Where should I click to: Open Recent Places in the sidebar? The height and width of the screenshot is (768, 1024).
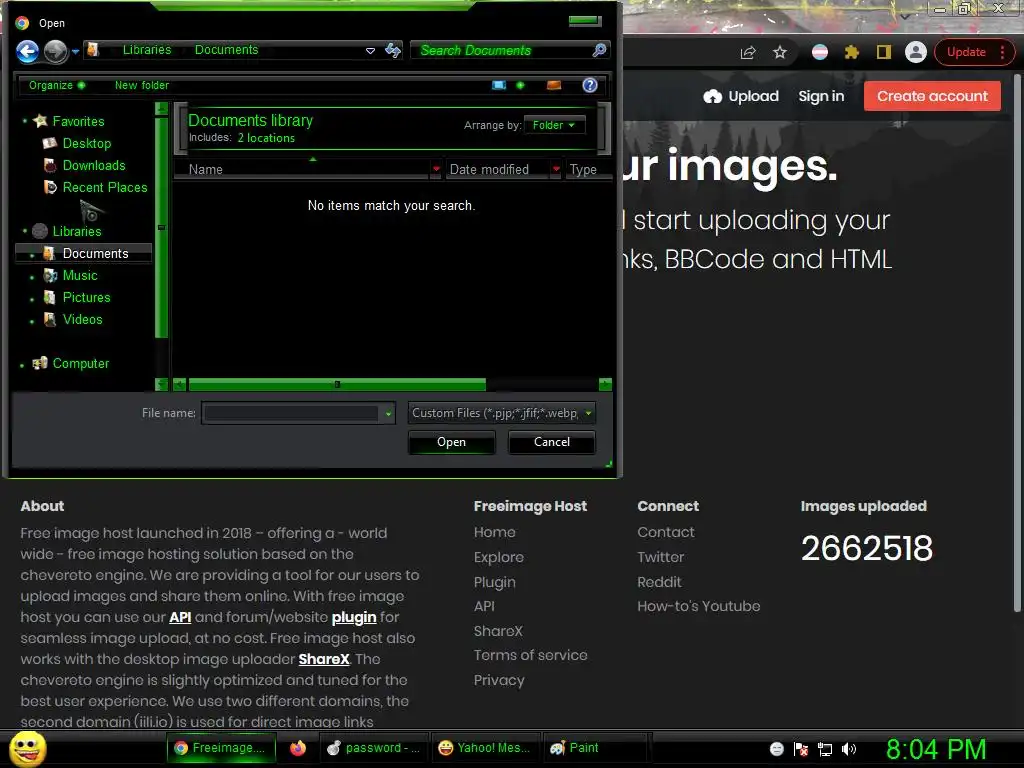pyautogui.click(x=104, y=187)
